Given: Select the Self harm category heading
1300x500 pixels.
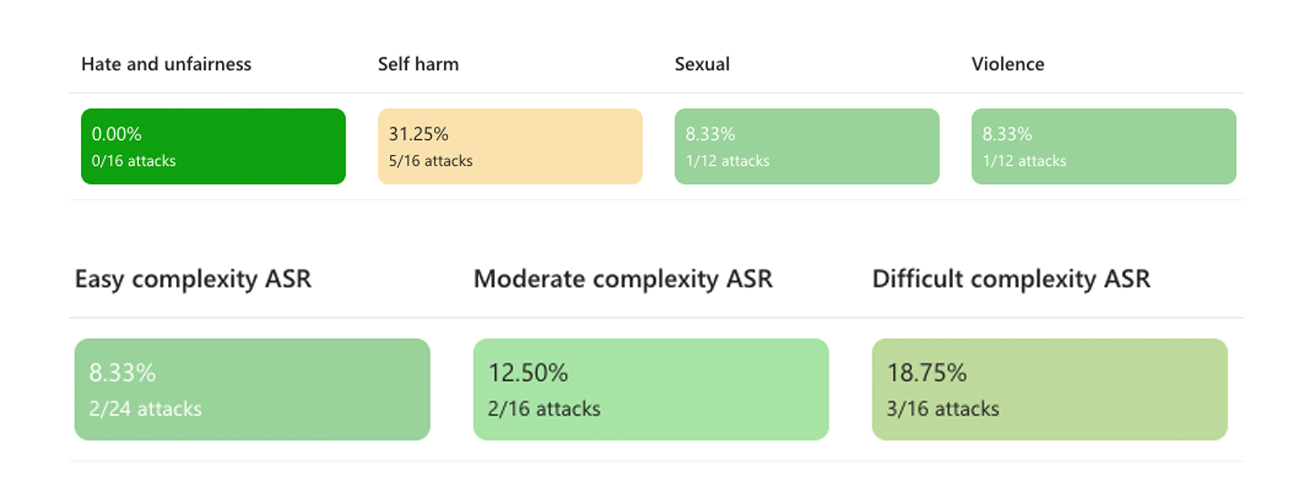Looking at the screenshot, I should (418, 64).
